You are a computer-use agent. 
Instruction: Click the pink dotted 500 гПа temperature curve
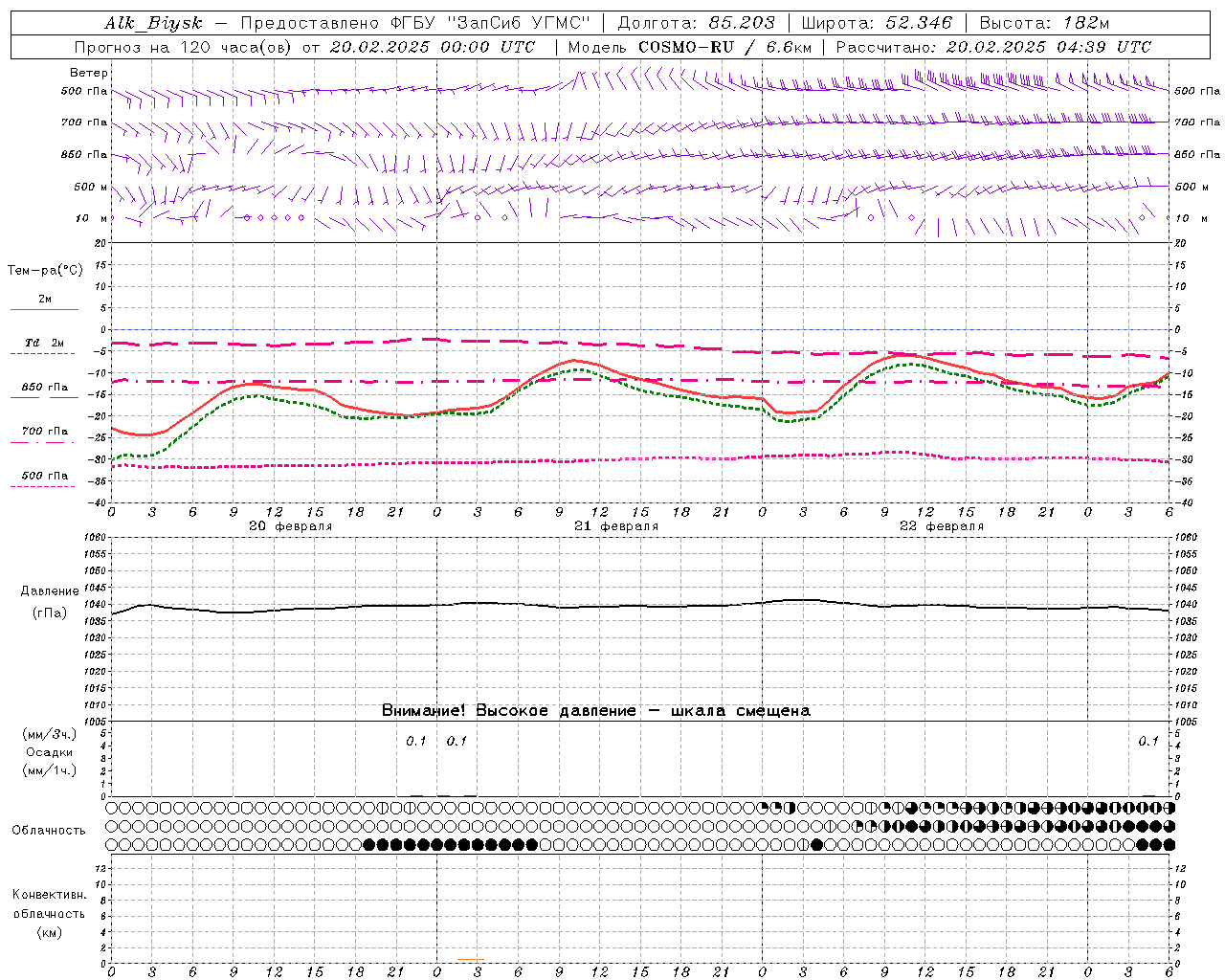[640, 460]
